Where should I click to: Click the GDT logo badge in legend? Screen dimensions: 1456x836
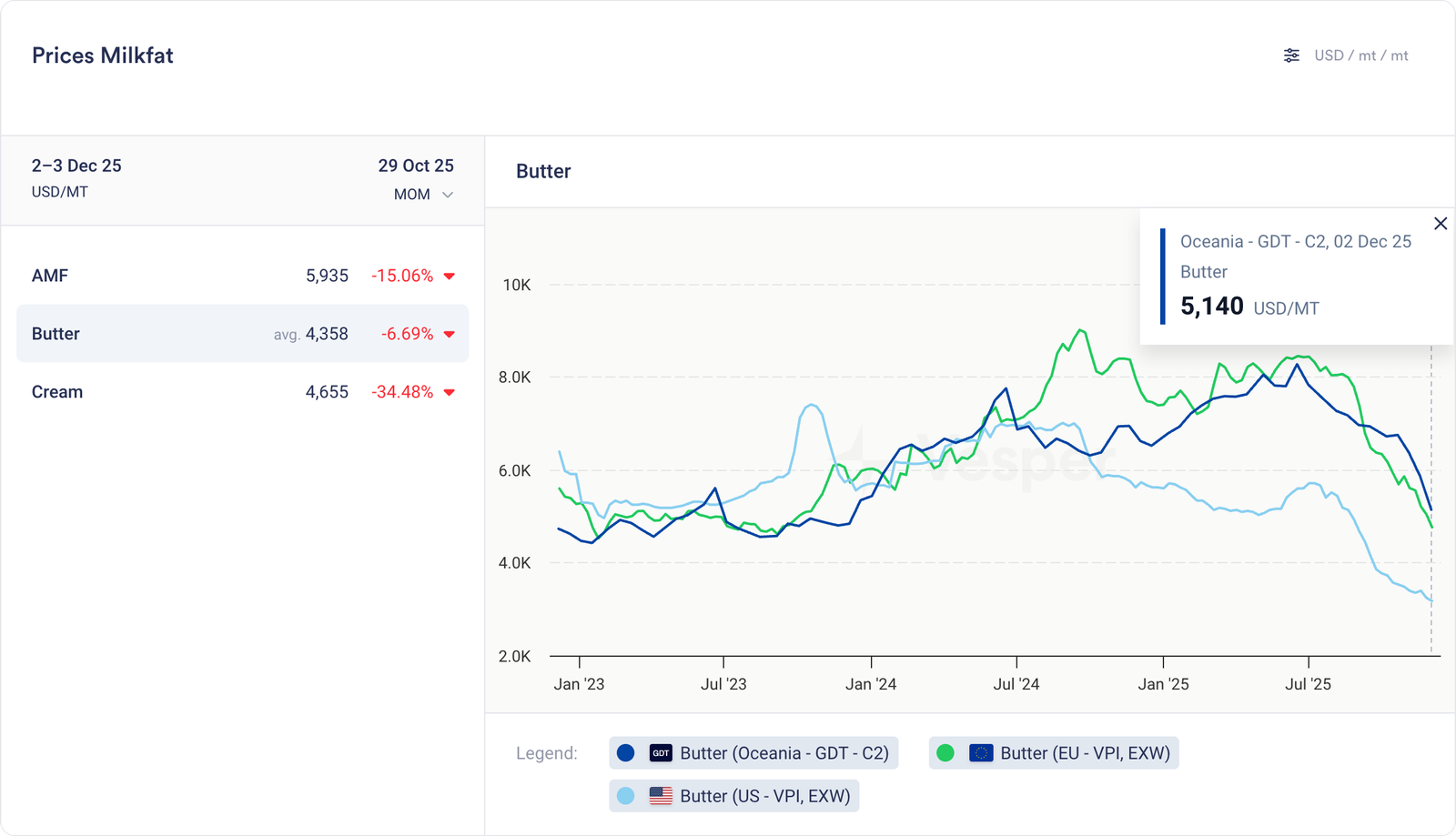[x=661, y=753]
